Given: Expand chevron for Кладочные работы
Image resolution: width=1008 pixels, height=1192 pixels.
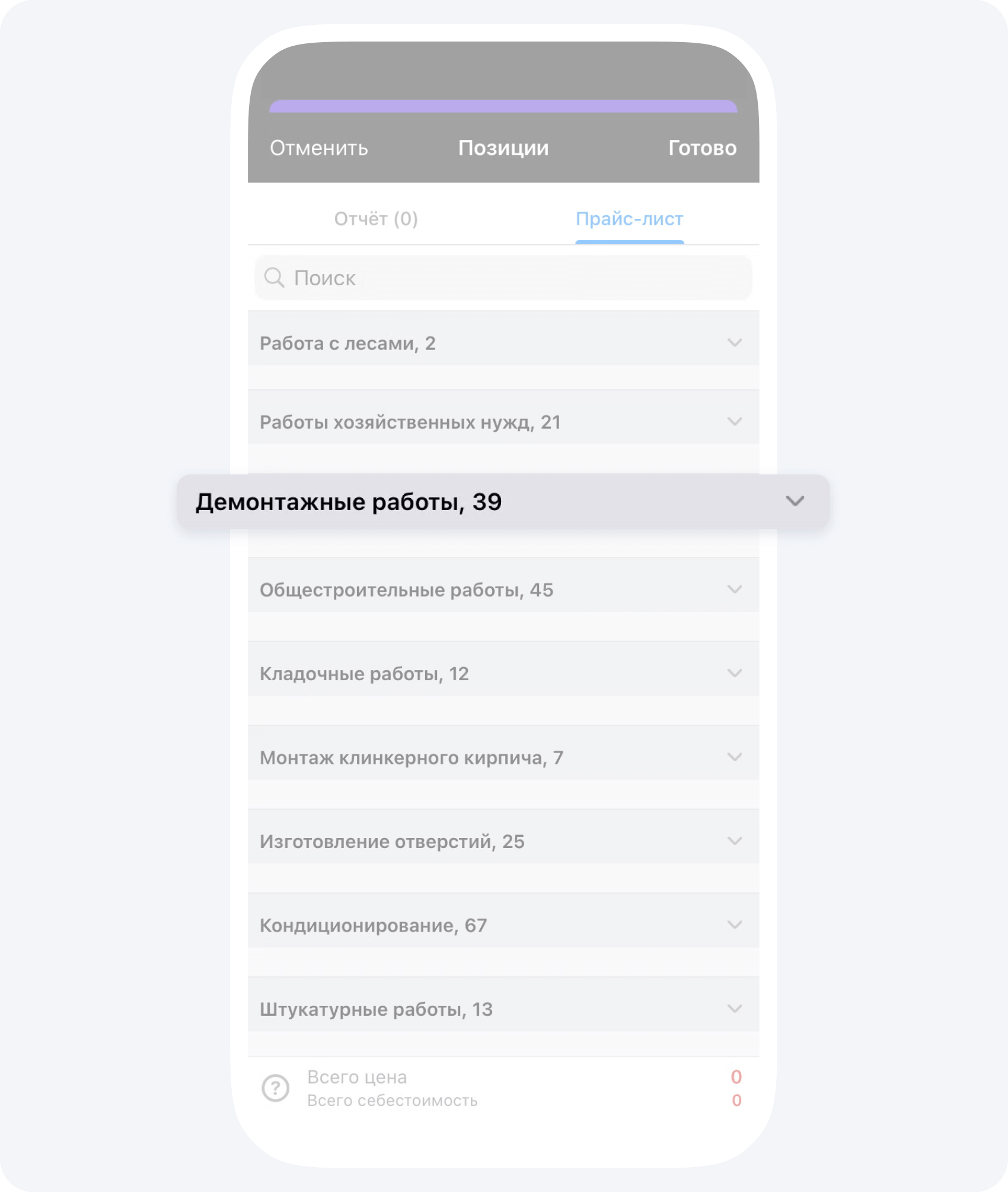Looking at the screenshot, I should click(735, 673).
